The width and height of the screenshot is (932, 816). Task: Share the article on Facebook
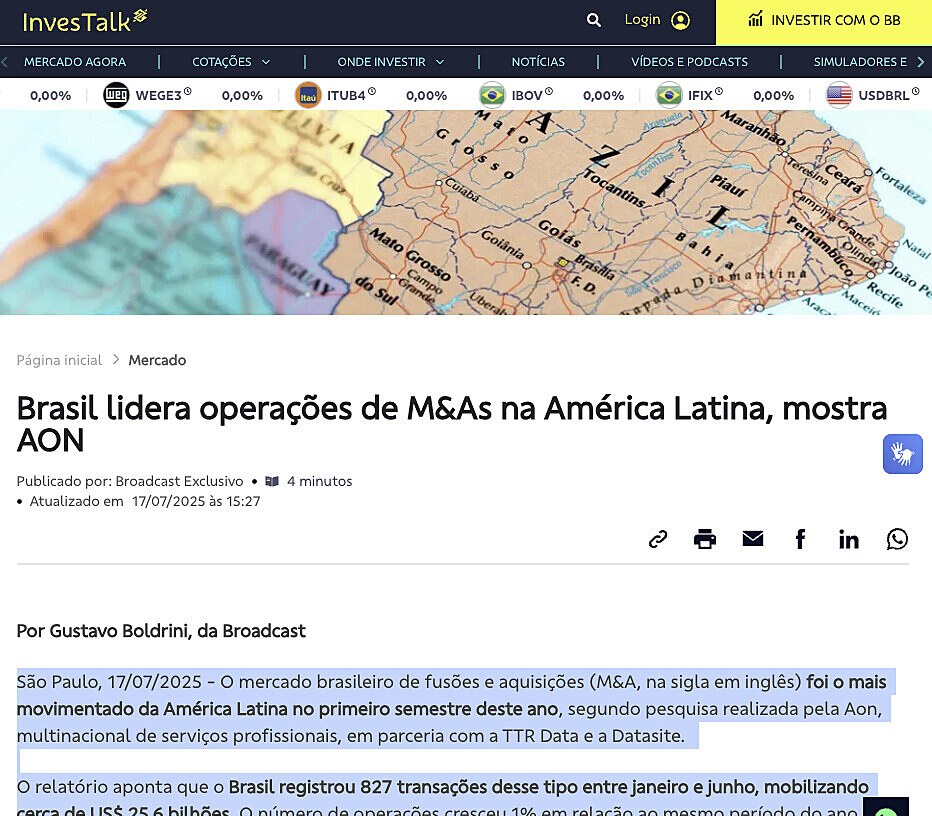801,538
